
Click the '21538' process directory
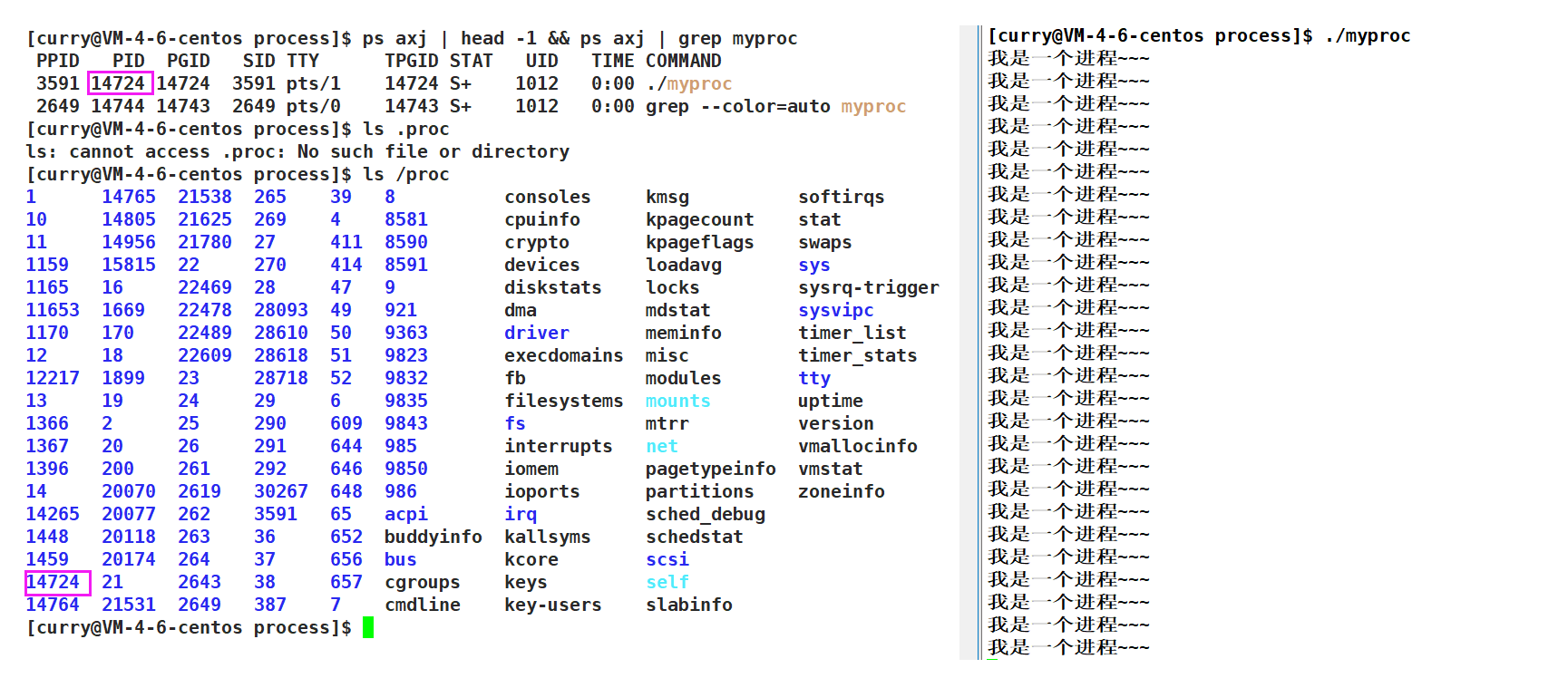[204, 198]
